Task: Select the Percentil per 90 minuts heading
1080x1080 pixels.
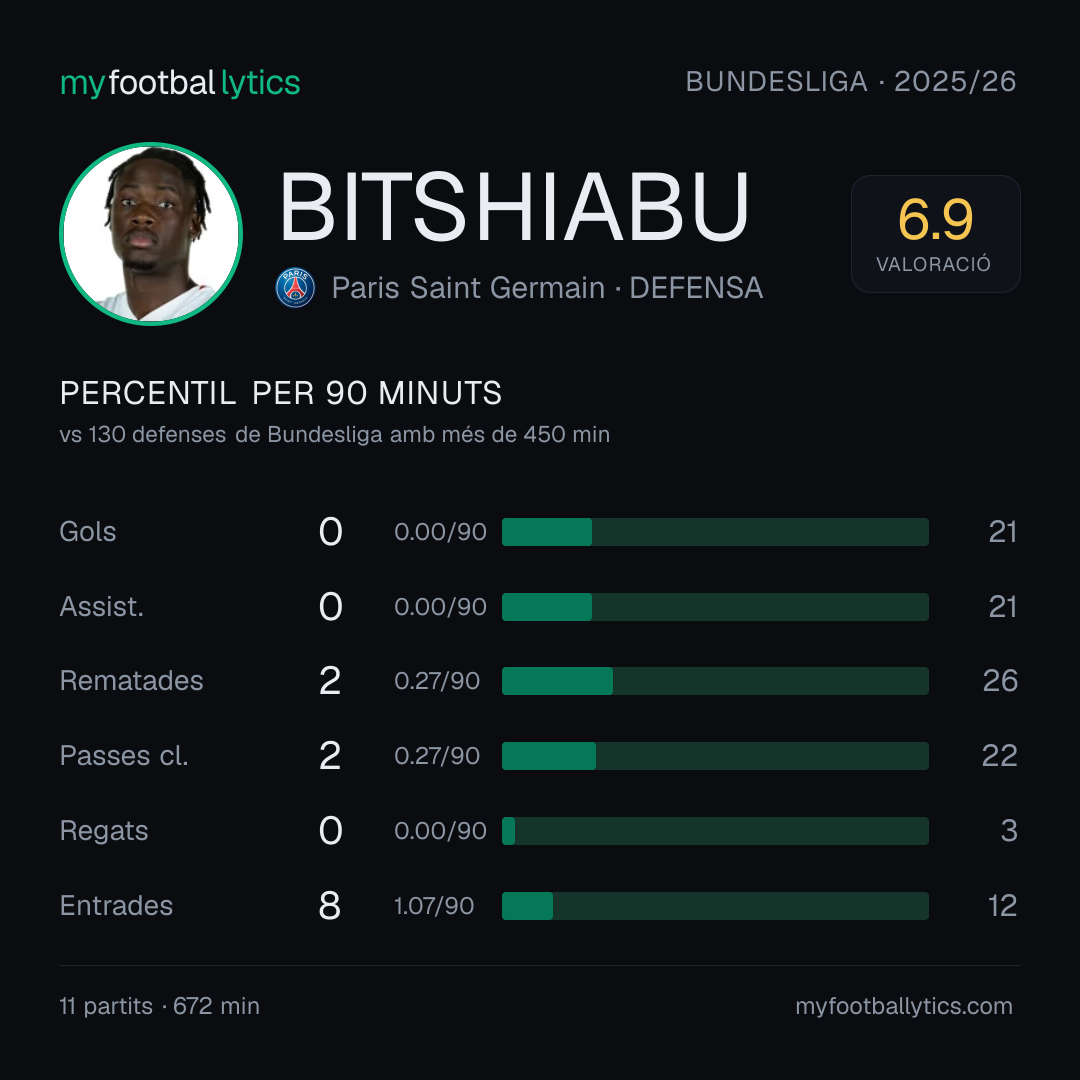Action: (x=280, y=393)
